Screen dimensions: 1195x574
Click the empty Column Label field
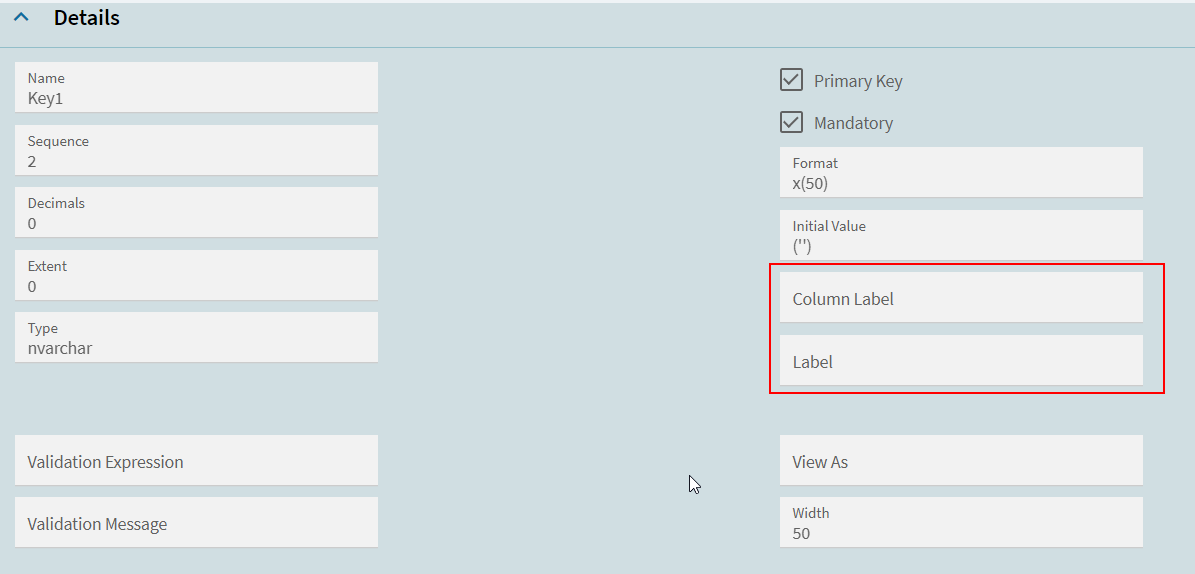(x=960, y=298)
